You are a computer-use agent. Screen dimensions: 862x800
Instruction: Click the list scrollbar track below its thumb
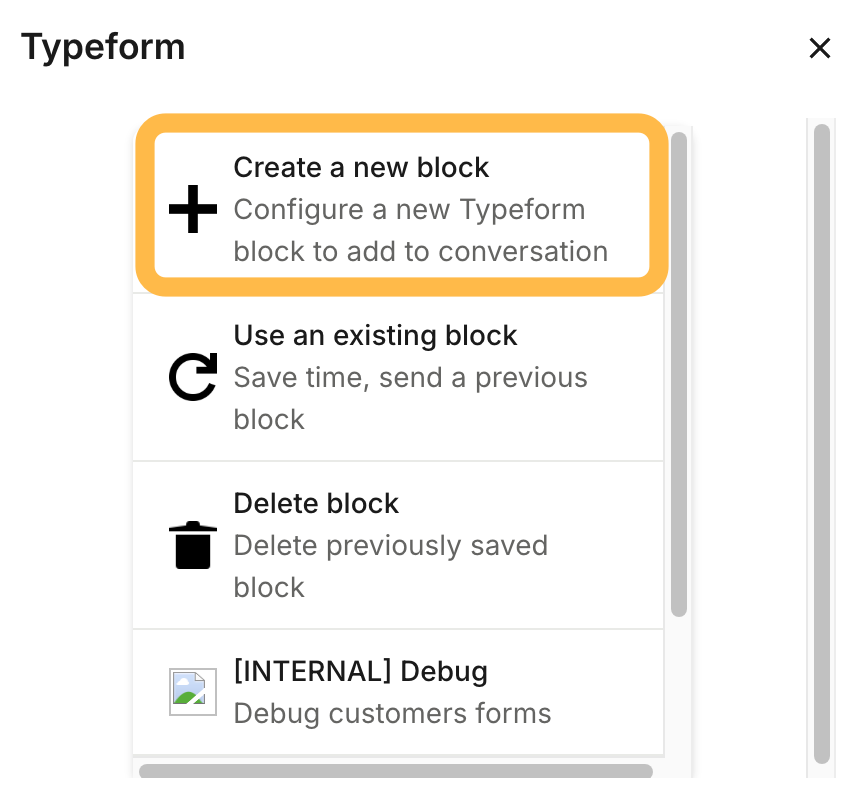[679, 690]
